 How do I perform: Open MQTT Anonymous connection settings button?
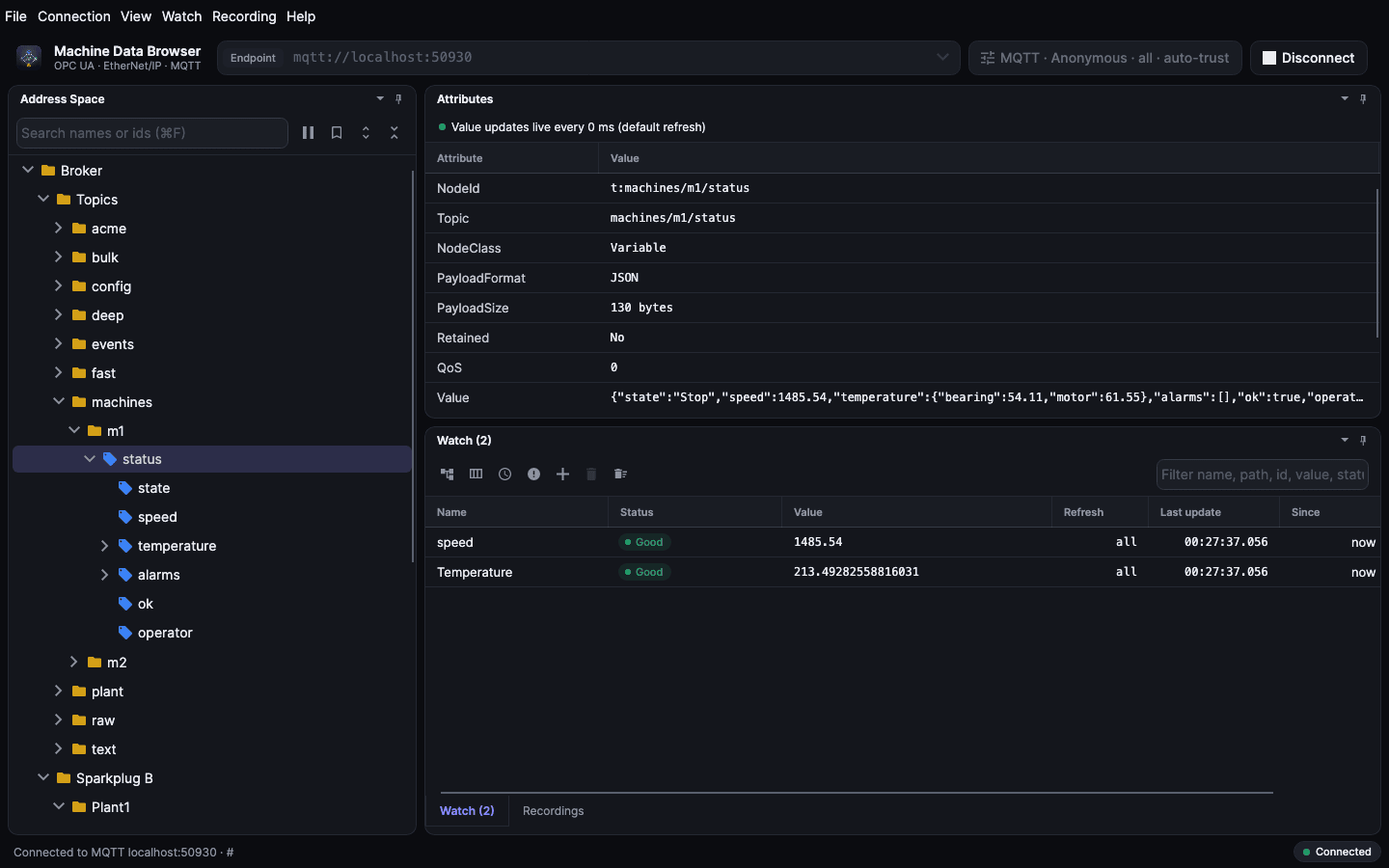[x=1105, y=58]
